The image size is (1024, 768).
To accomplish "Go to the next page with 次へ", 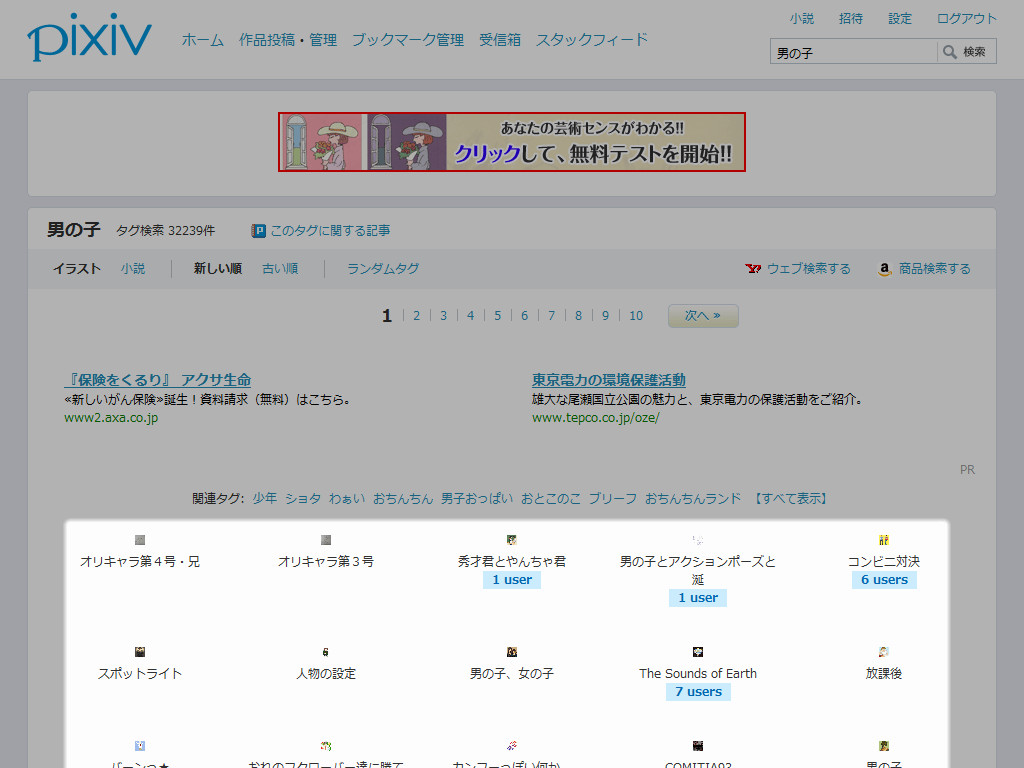I will [x=703, y=316].
